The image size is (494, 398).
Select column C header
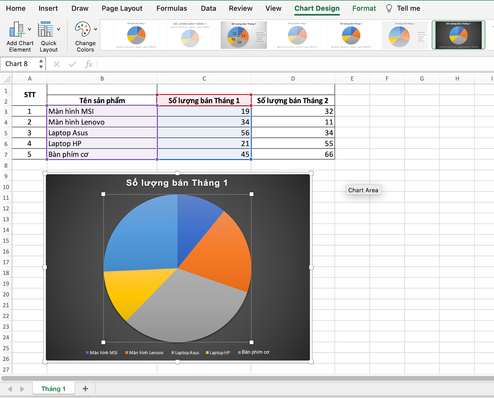point(204,79)
